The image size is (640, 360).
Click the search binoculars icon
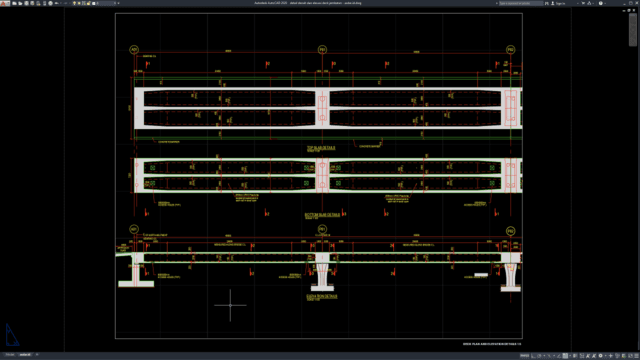(x=547, y=3)
